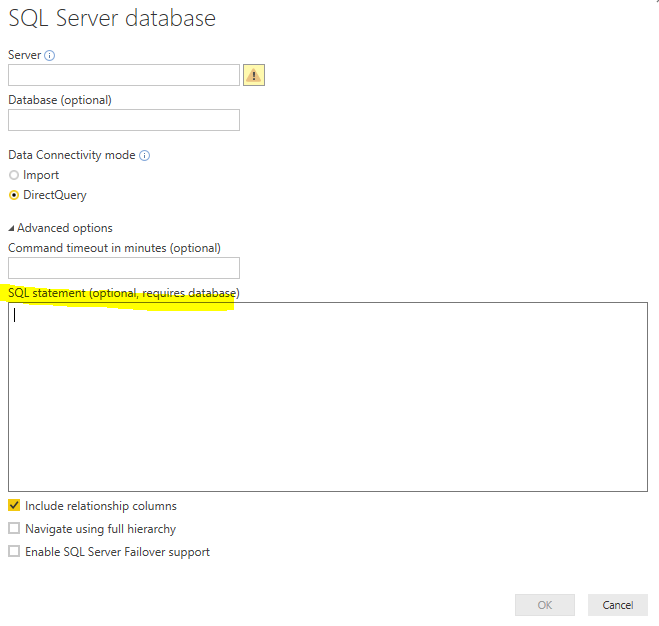Click the 'SQL statement (optional, requires database)' label
This screenshot has height=626, width=659.
[x=124, y=293]
